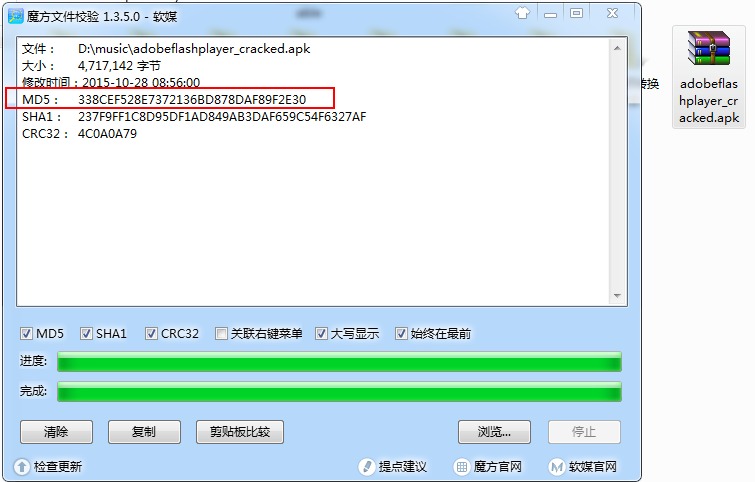The image size is (755, 482).
Task: Click the 进度 green progress bar
Action: [x=339, y=362]
